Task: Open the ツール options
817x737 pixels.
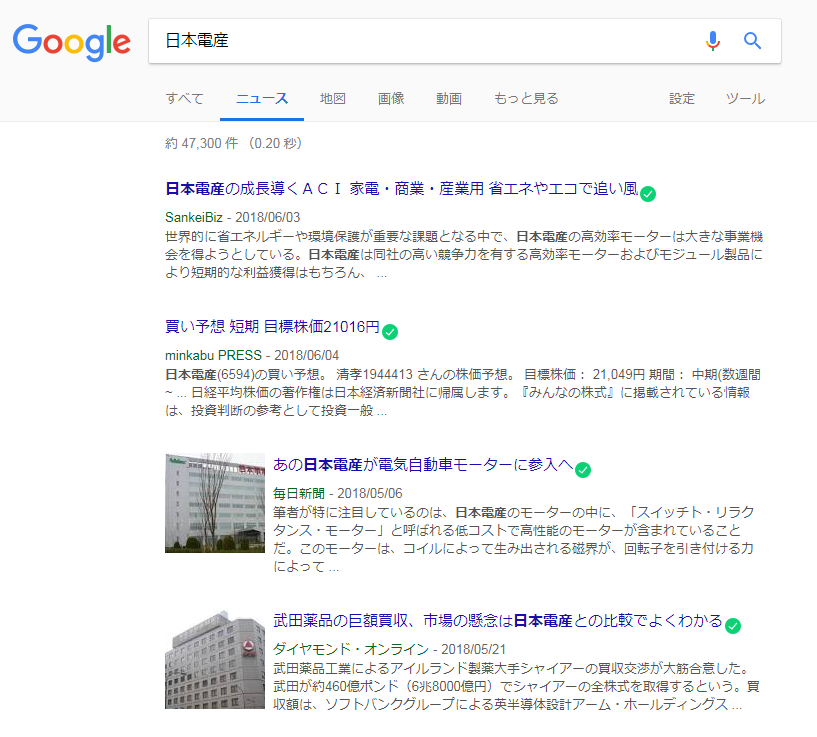Action: click(745, 99)
